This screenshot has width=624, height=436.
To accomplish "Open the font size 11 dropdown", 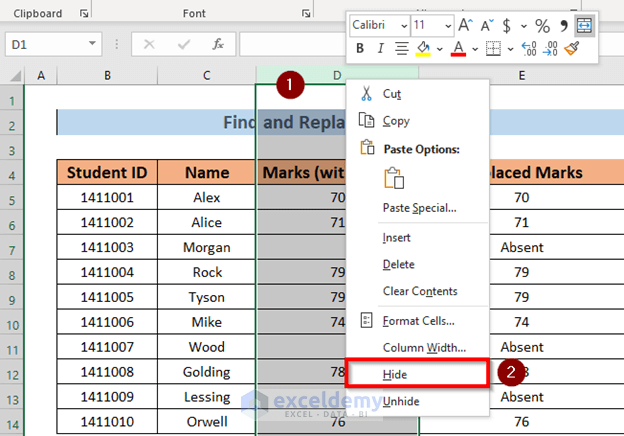I will [447, 25].
